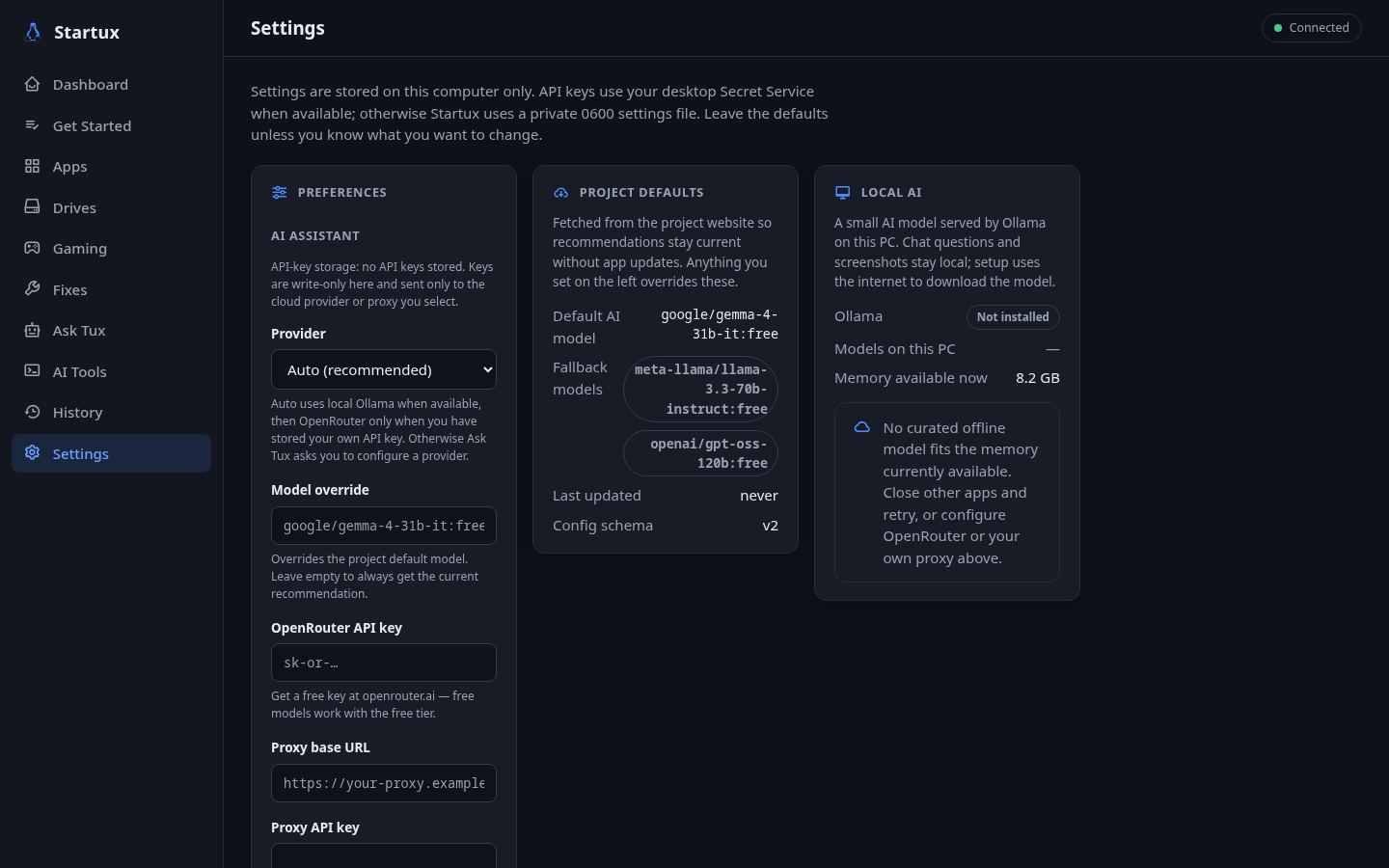Click the Proxy API key field

point(384,855)
